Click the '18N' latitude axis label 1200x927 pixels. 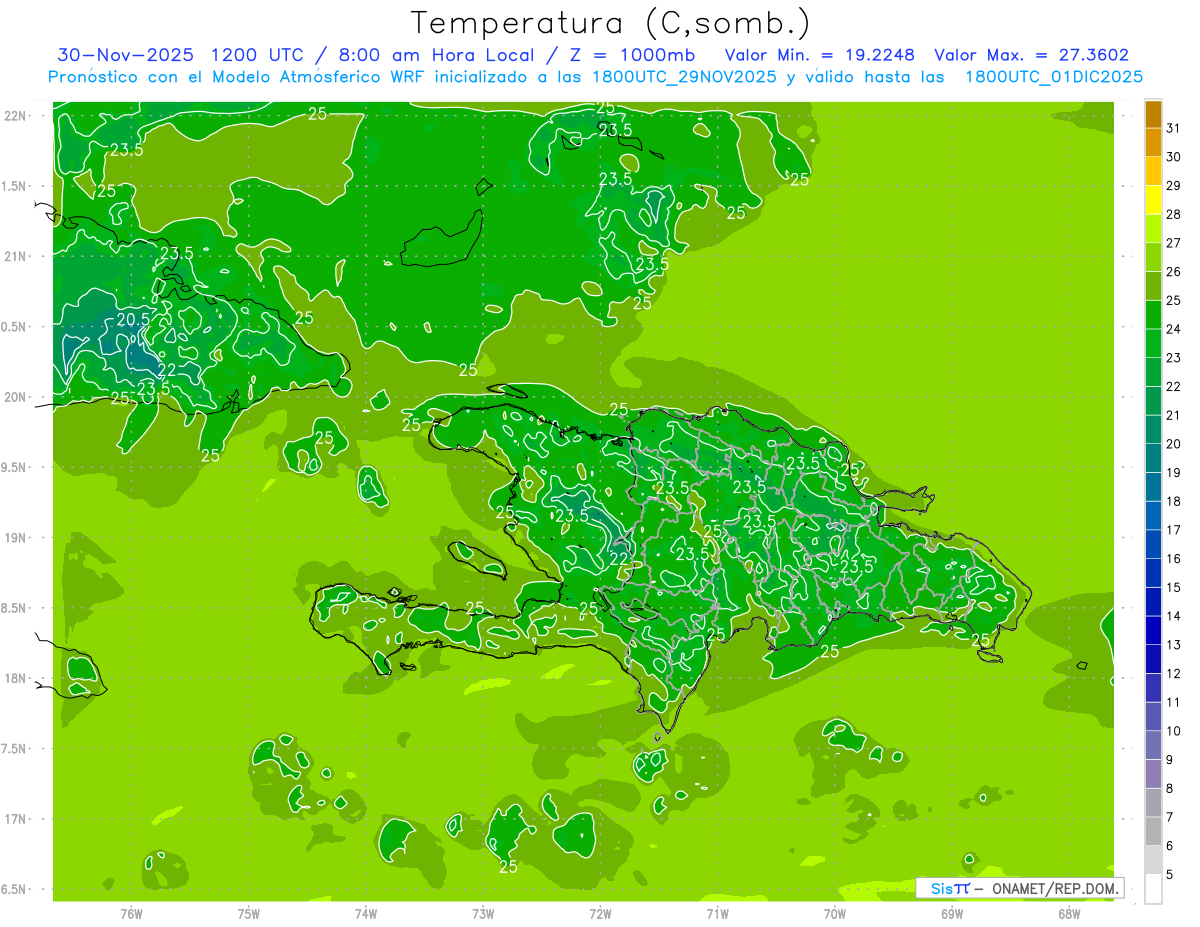pyautogui.click(x=14, y=678)
